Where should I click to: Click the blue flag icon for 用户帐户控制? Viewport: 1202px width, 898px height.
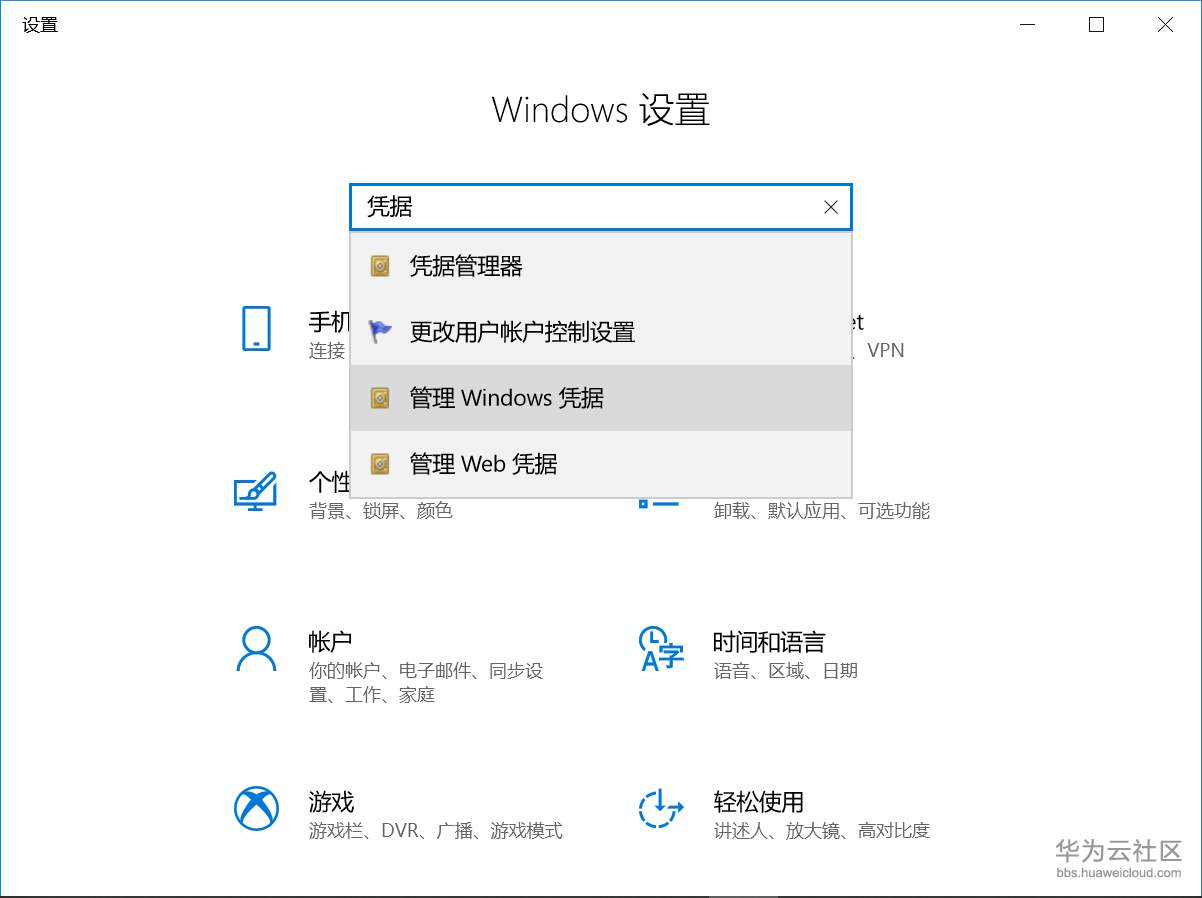[379, 331]
